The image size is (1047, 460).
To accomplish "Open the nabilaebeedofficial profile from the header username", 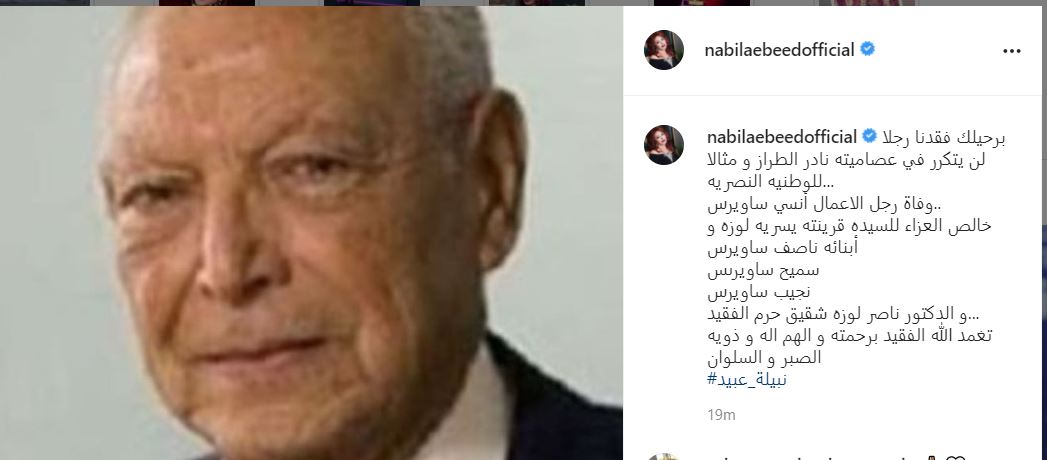I will 780,50.
